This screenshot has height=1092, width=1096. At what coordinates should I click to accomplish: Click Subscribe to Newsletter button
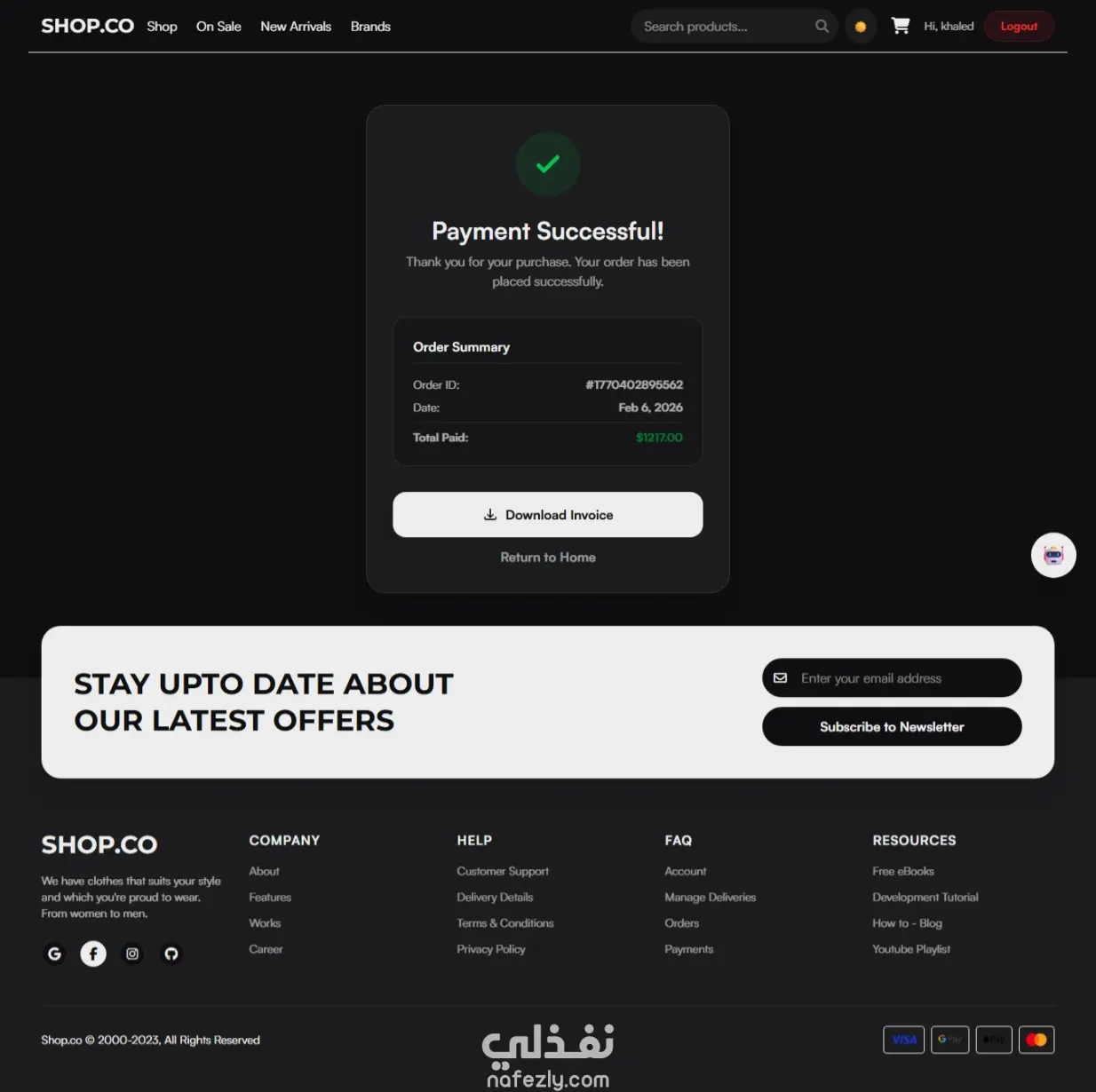(x=892, y=727)
